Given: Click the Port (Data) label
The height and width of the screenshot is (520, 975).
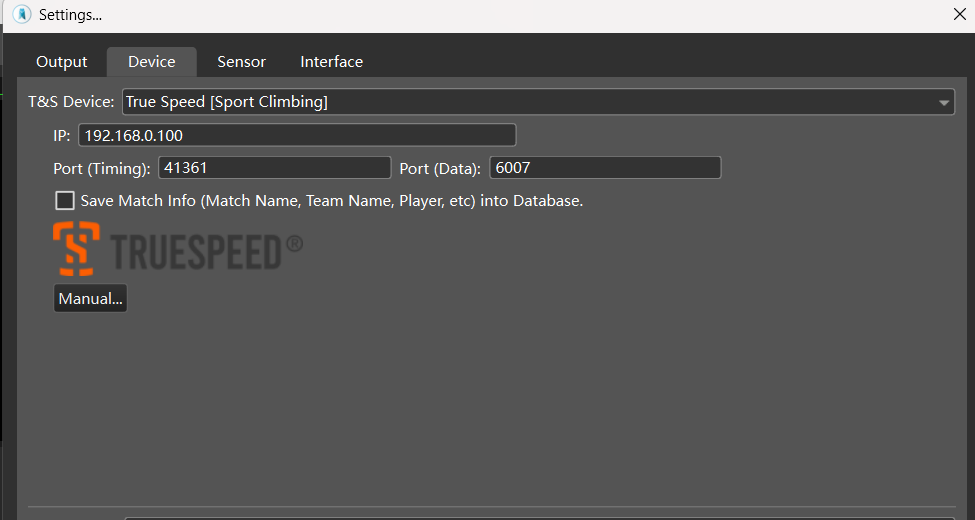Looking at the screenshot, I should (x=440, y=168).
